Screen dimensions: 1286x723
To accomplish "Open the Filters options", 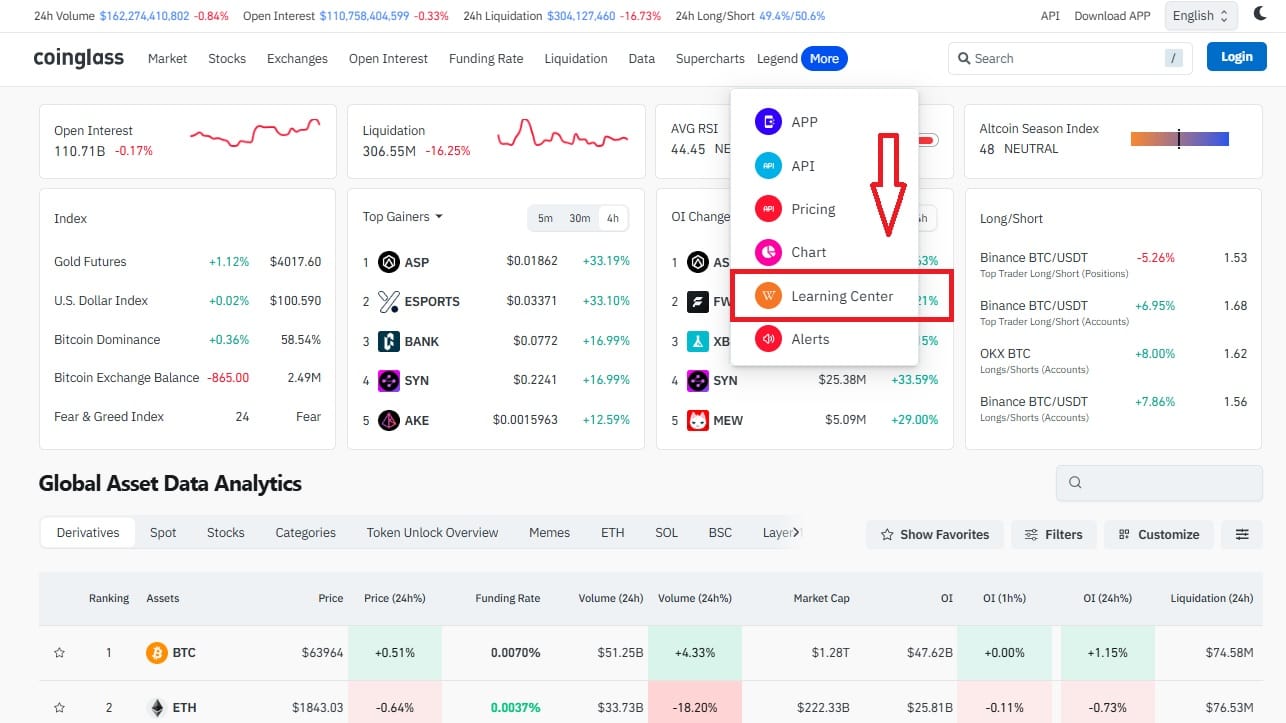I will pyautogui.click(x=1054, y=535).
